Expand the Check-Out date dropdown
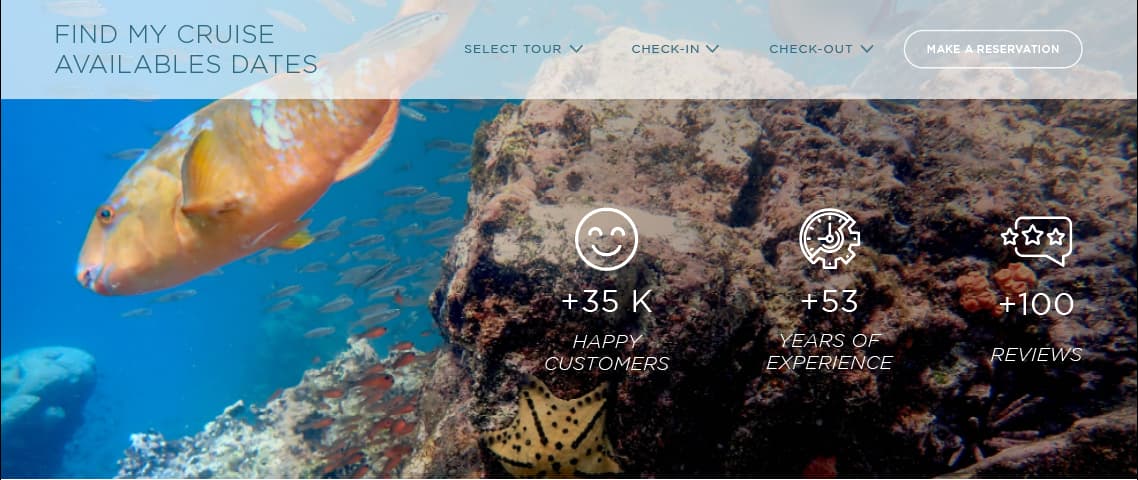This screenshot has height=480, width=1138. point(821,49)
